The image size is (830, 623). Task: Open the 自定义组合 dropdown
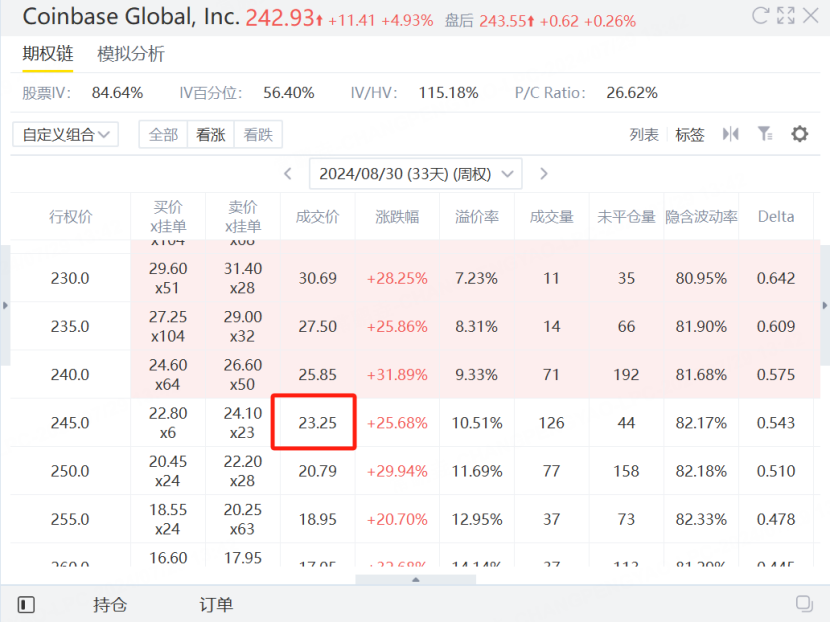point(66,134)
